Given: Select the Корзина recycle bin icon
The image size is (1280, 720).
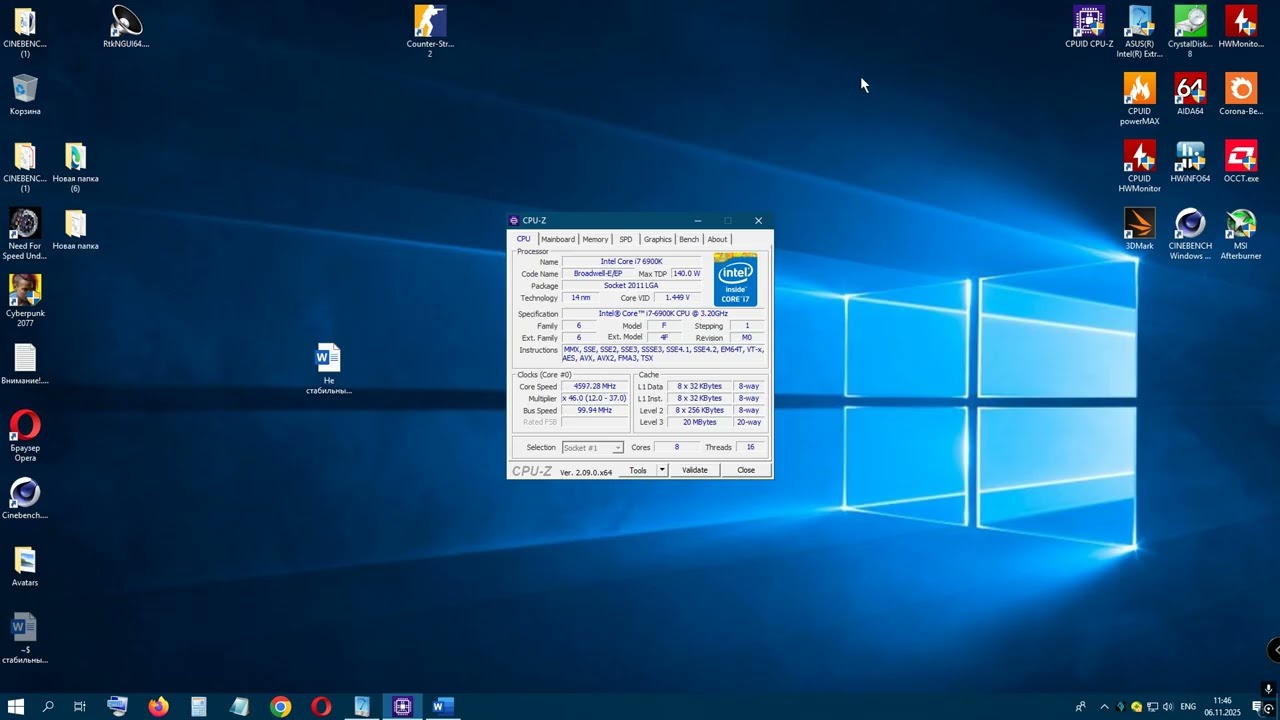Looking at the screenshot, I should click(x=25, y=94).
